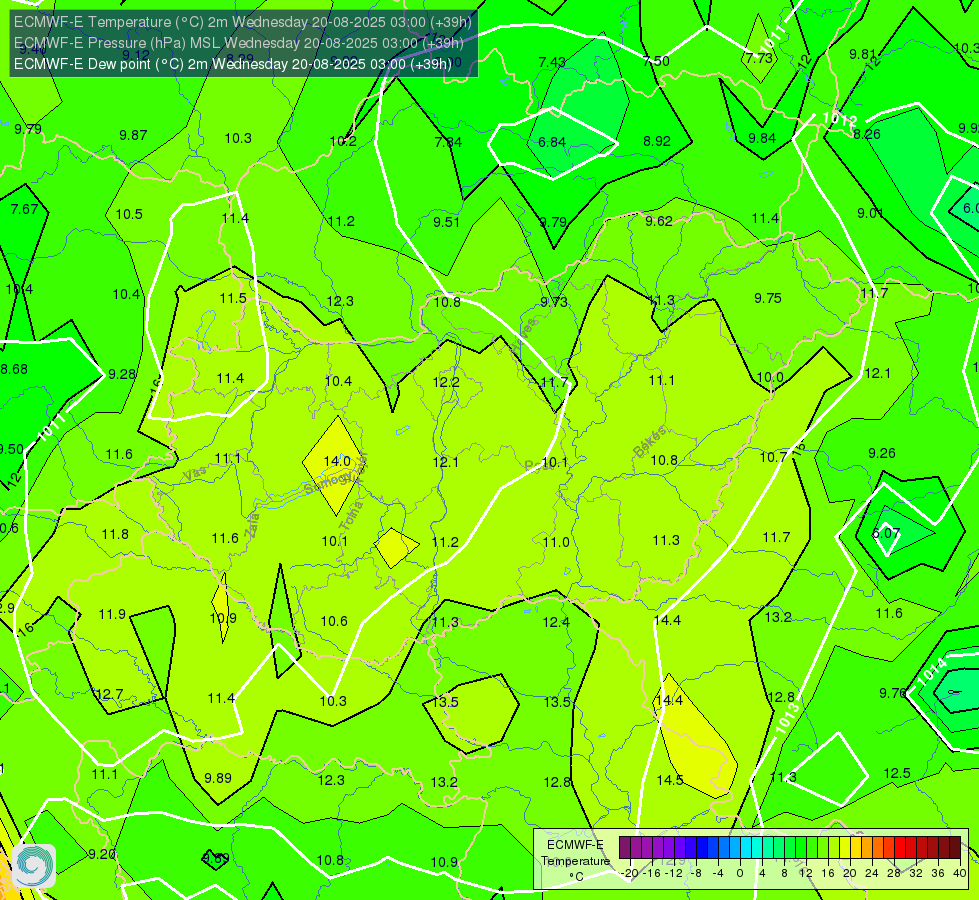Click the 9.20 value near the bottom-left

(x=102, y=854)
